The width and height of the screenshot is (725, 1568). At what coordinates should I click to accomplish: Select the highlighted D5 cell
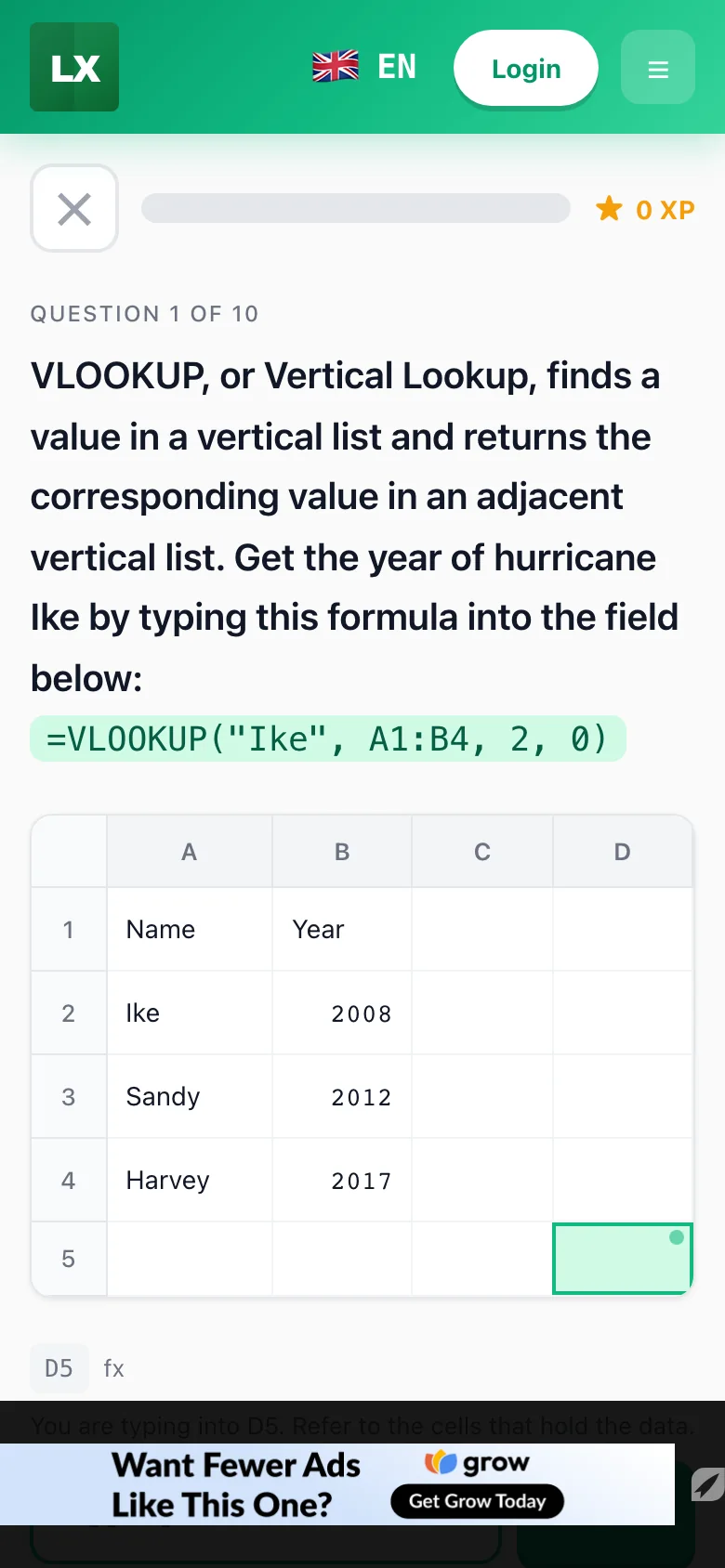click(x=623, y=1259)
